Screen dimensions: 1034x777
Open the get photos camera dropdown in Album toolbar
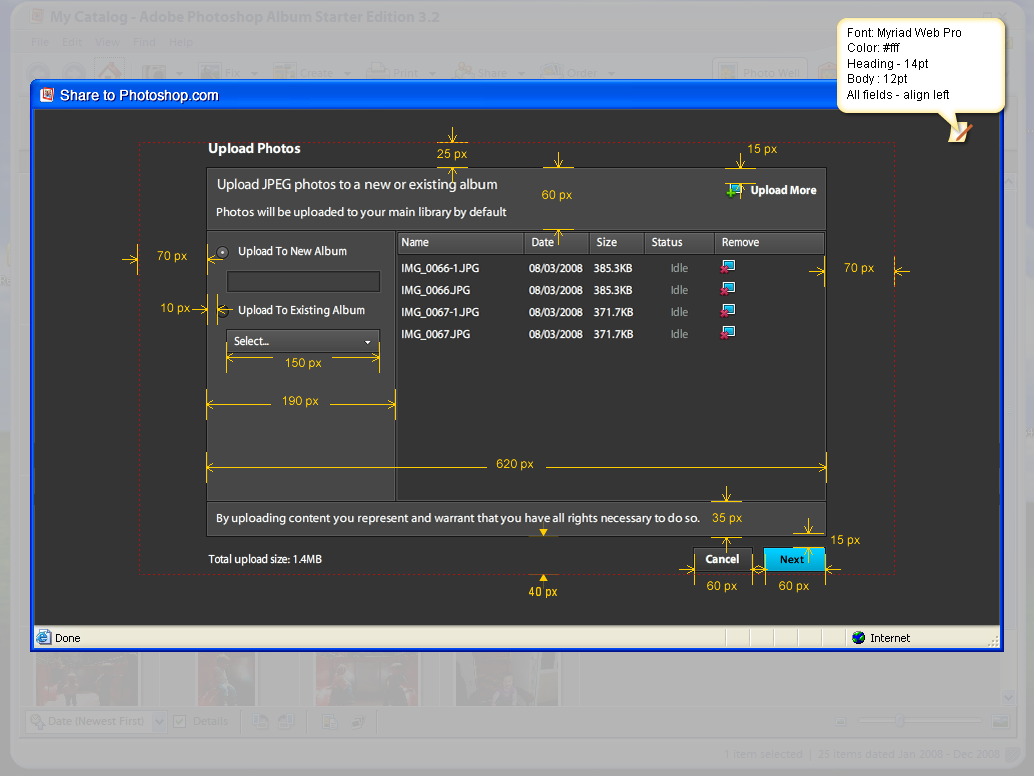tap(178, 73)
